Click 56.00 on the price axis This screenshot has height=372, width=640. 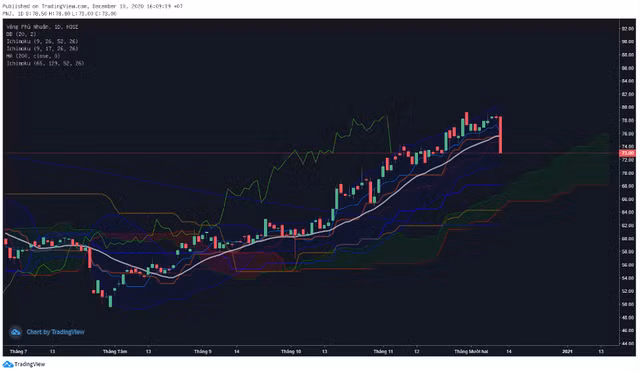pyautogui.click(x=627, y=265)
